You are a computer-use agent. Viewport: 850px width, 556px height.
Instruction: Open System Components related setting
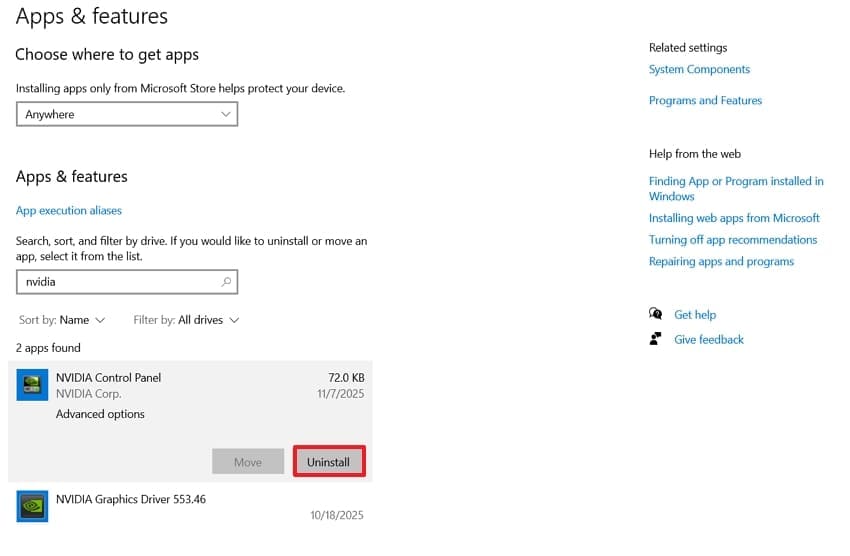pyautogui.click(x=699, y=69)
